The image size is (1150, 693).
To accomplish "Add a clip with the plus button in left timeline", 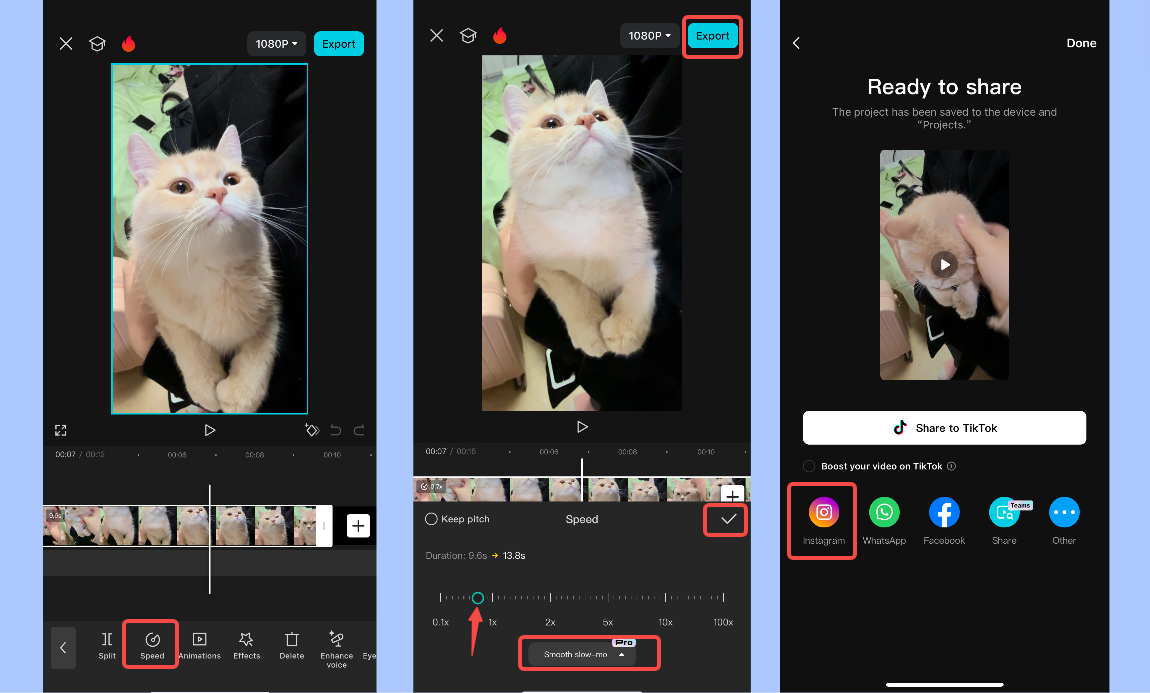I will [358, 526].
